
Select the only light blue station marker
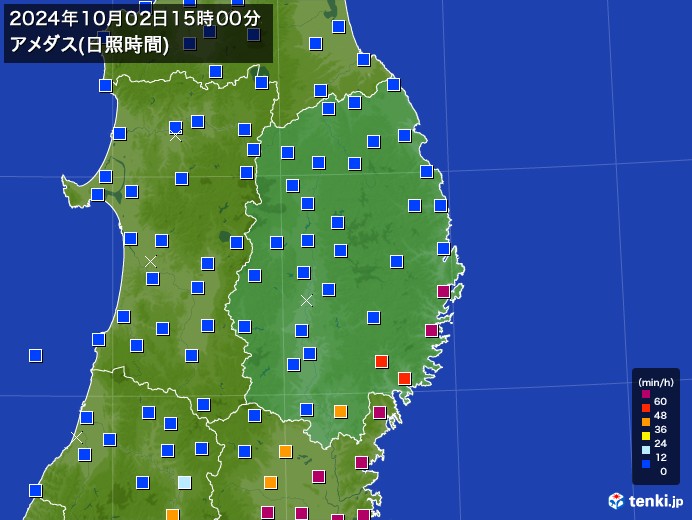[x=184, y=482]
